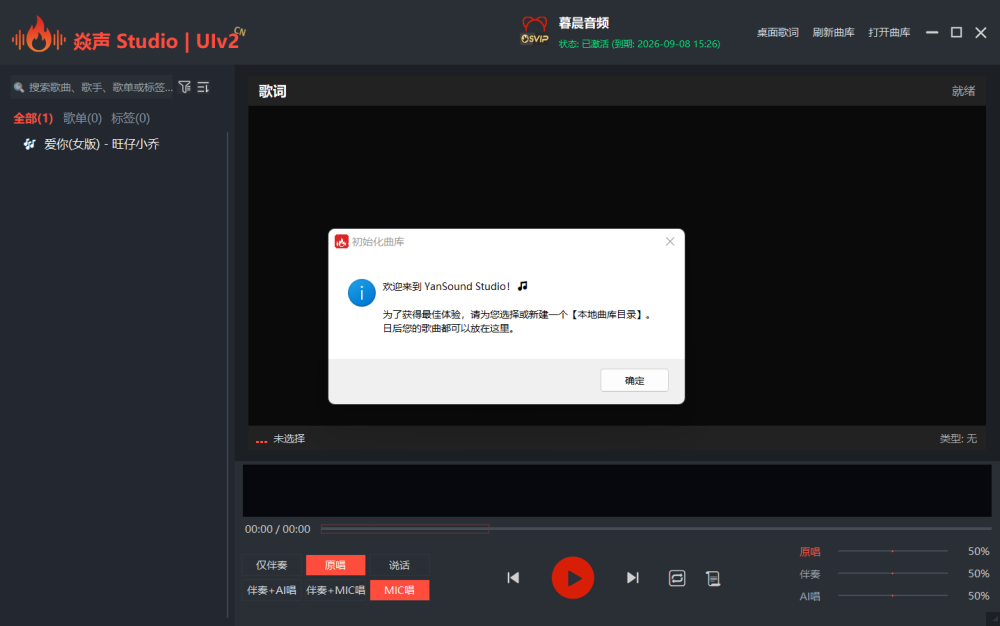The image size is (1000, 626).
Task: Open 桌面歌词 desktop lyrics
Action: click(x=777, y=33)
